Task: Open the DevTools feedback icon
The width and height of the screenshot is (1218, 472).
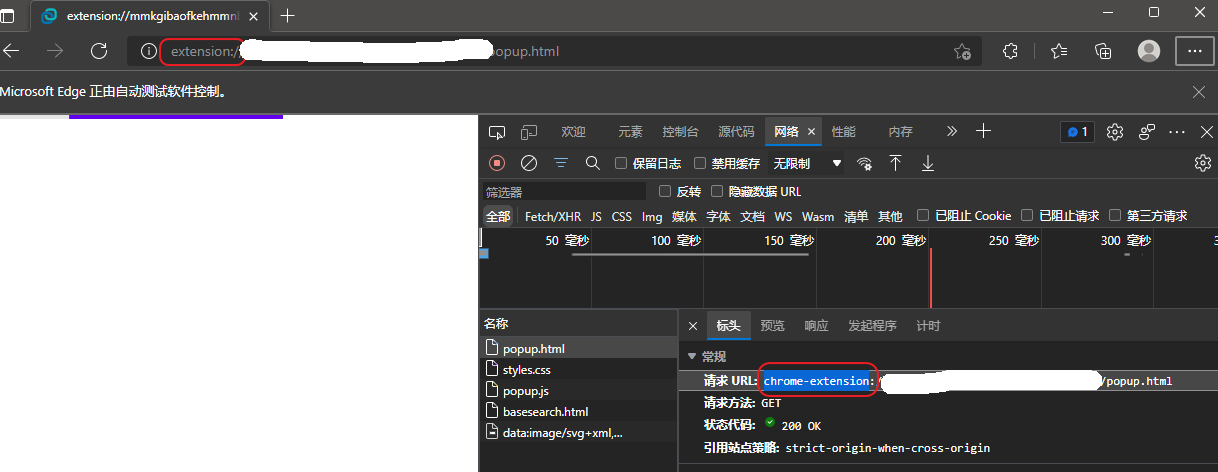Action: [1147, 132]
